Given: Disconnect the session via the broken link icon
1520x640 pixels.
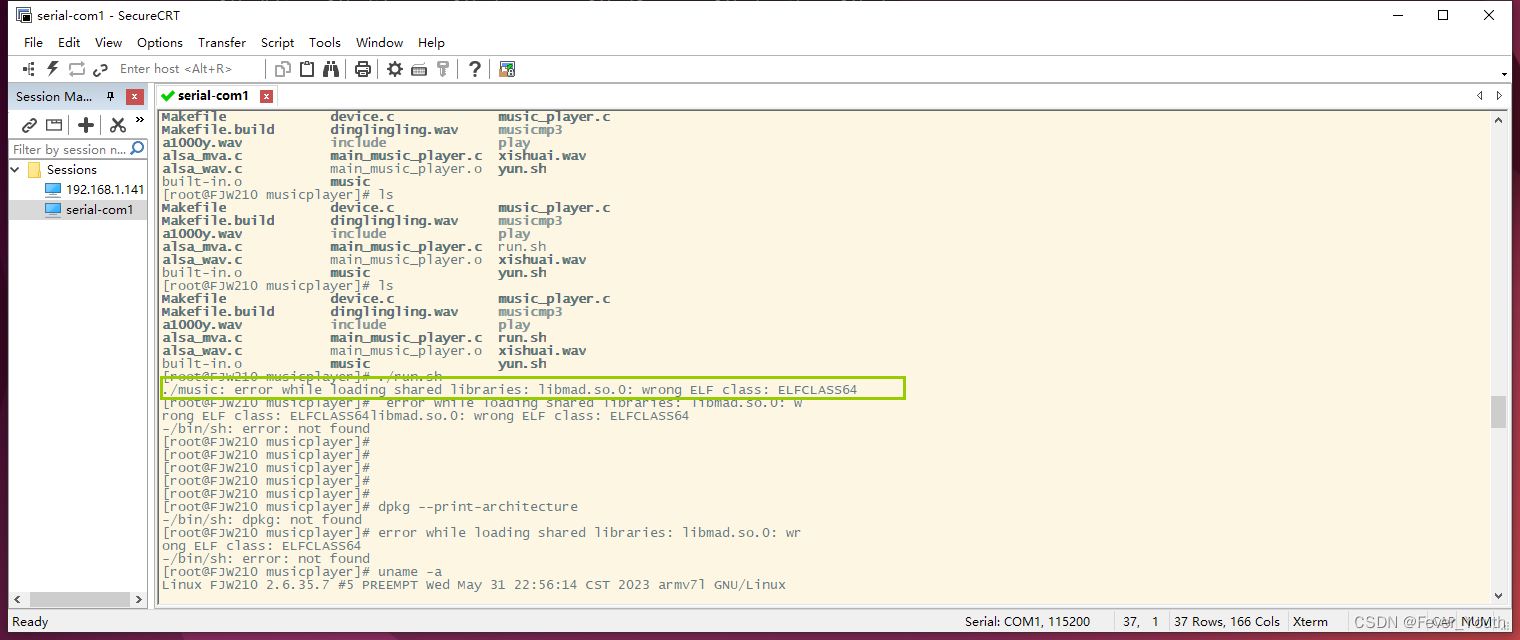Looking at the screenshot, I should (x=99, y=68).
